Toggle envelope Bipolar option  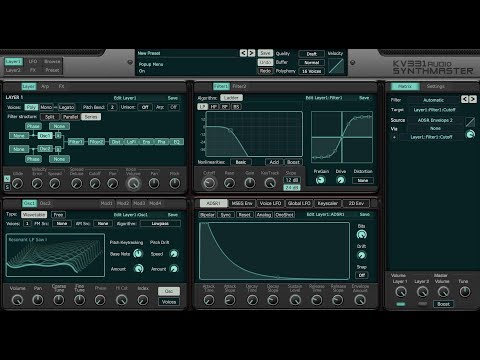tap(207, 215)
